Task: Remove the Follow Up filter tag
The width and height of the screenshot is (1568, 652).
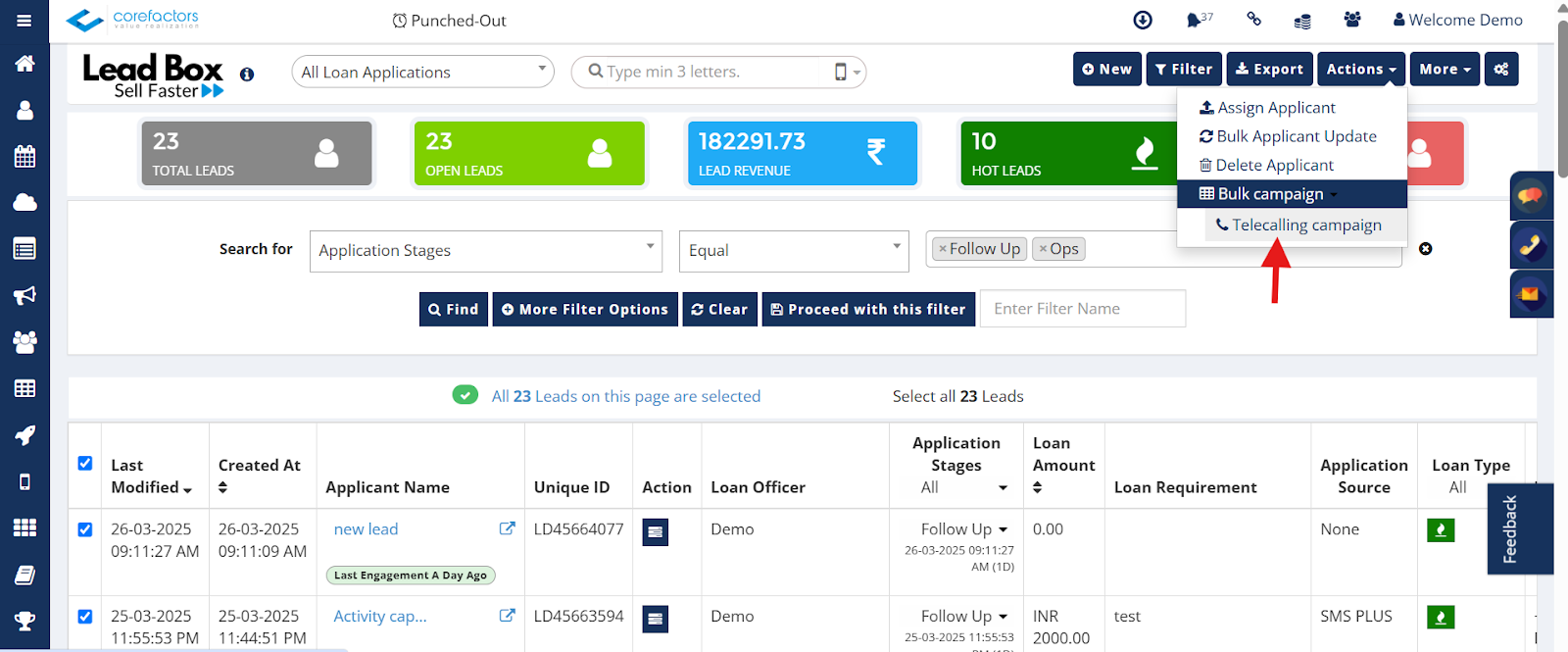Action: (x=943, y=249)
